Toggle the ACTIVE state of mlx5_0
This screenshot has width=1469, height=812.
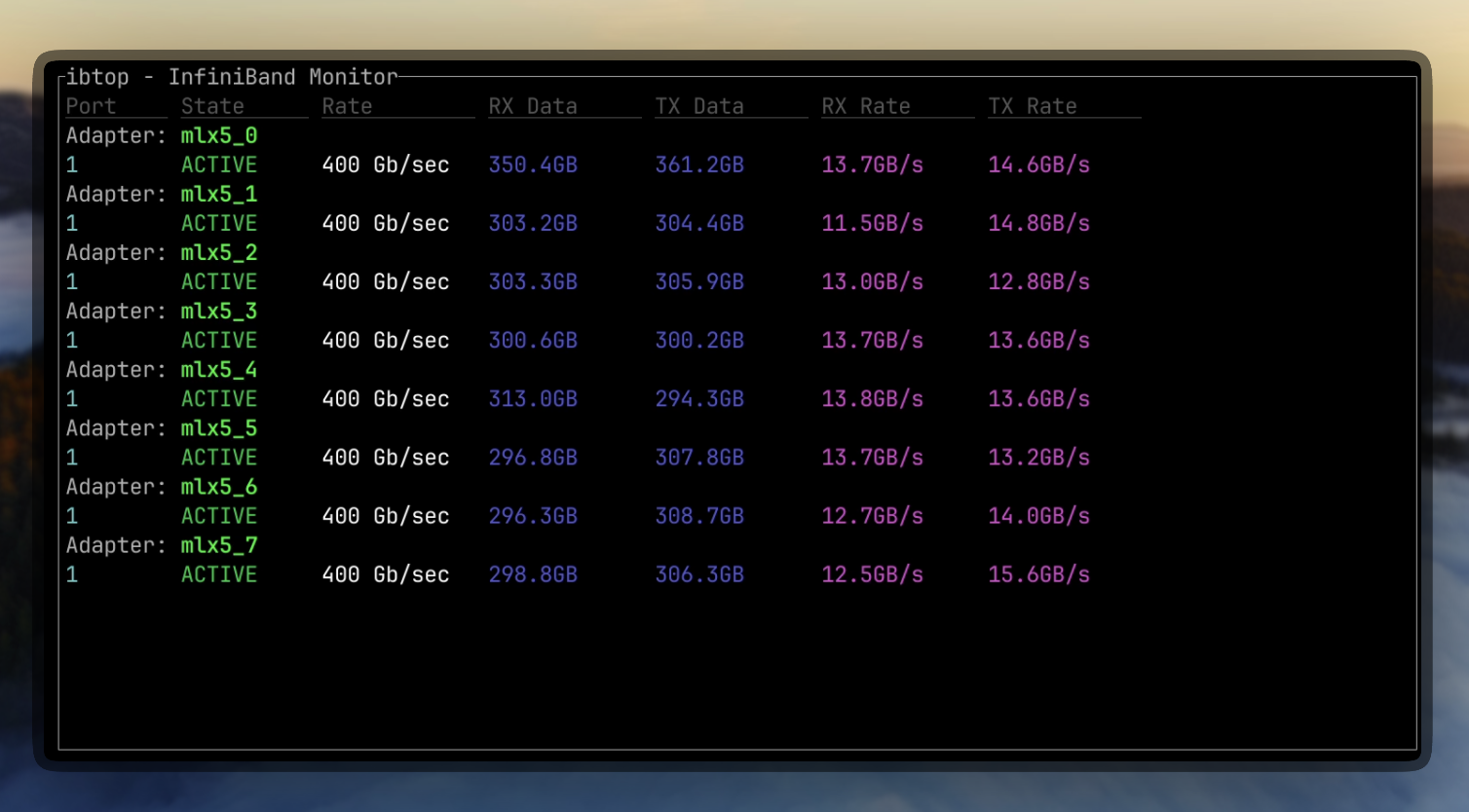(x=219, y=165)
